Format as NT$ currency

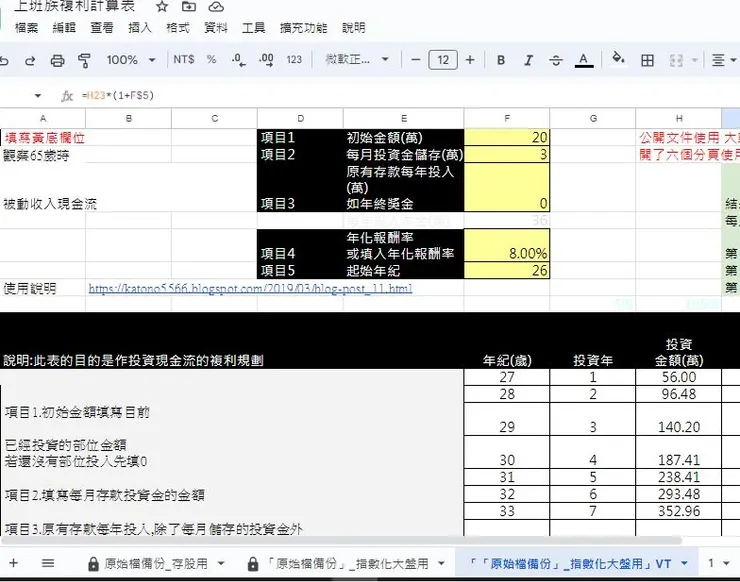tap(184, 59)
